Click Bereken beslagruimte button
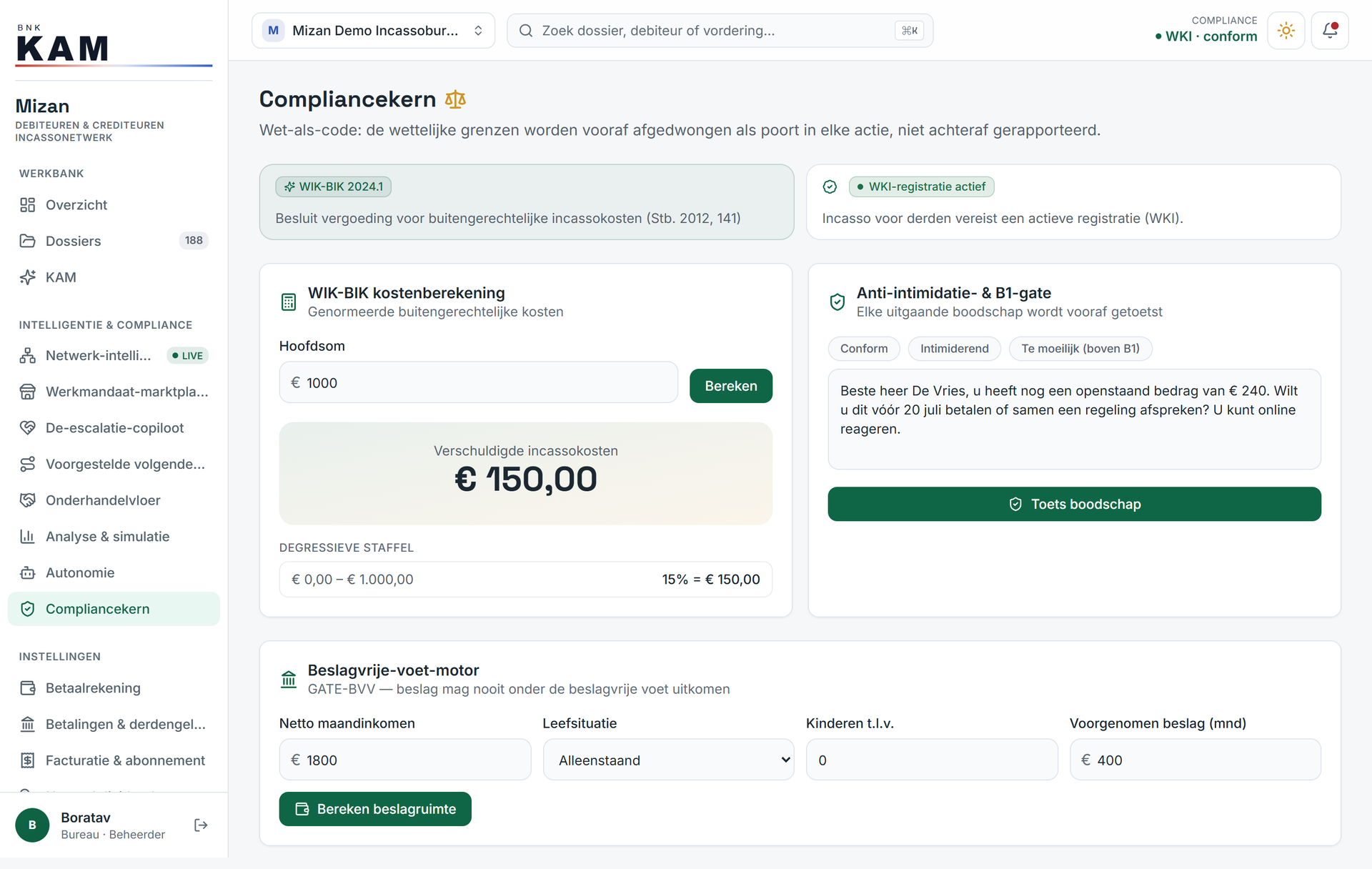The image size is (1372, 869). coord(375,809)
